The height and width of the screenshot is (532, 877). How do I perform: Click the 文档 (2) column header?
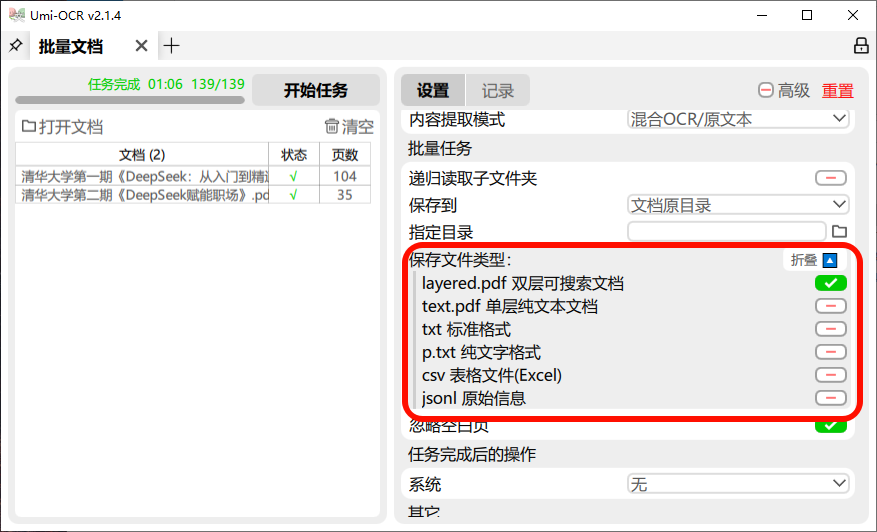click(x=142, y=155)
